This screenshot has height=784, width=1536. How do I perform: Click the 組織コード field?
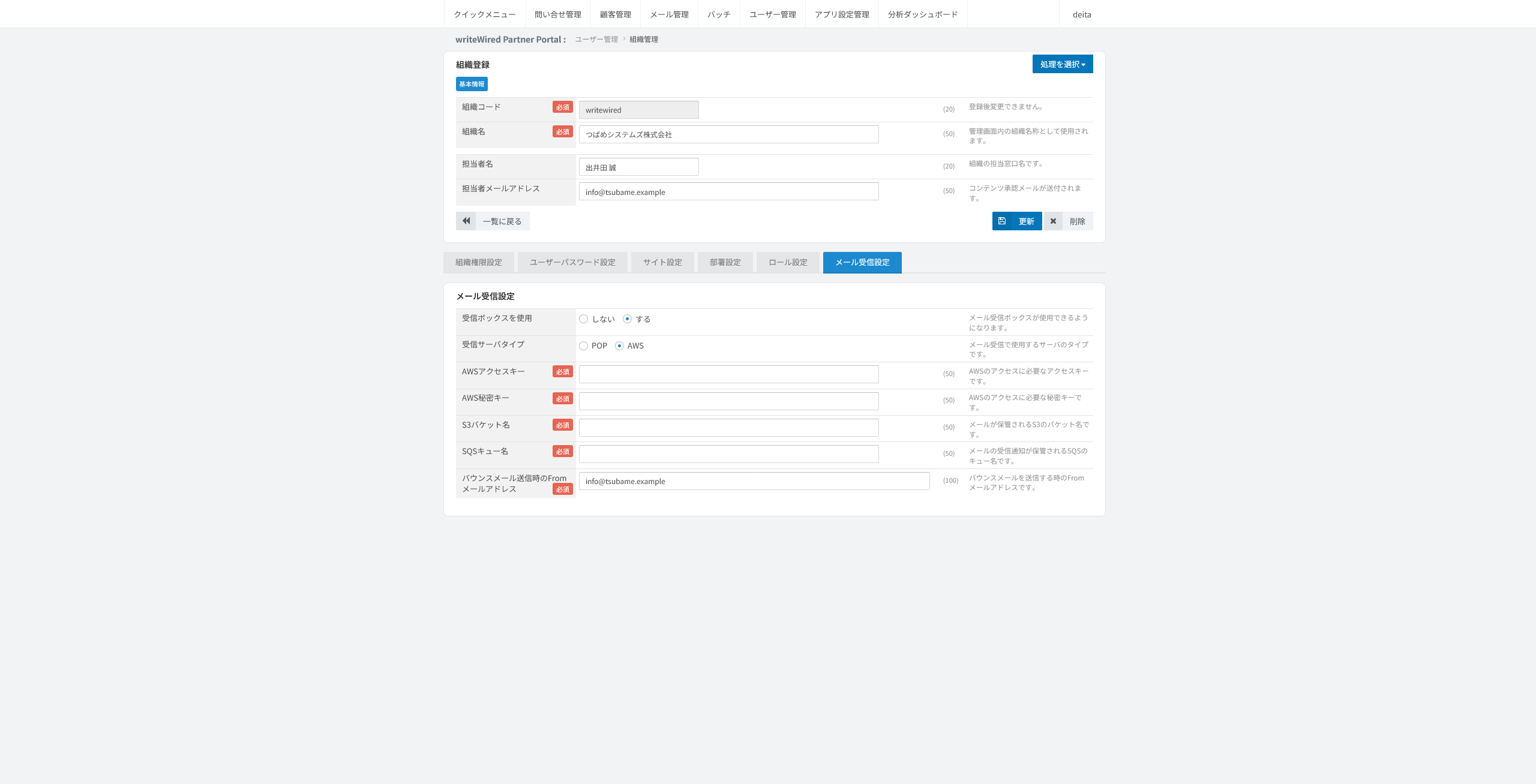[x=639, y=110]
